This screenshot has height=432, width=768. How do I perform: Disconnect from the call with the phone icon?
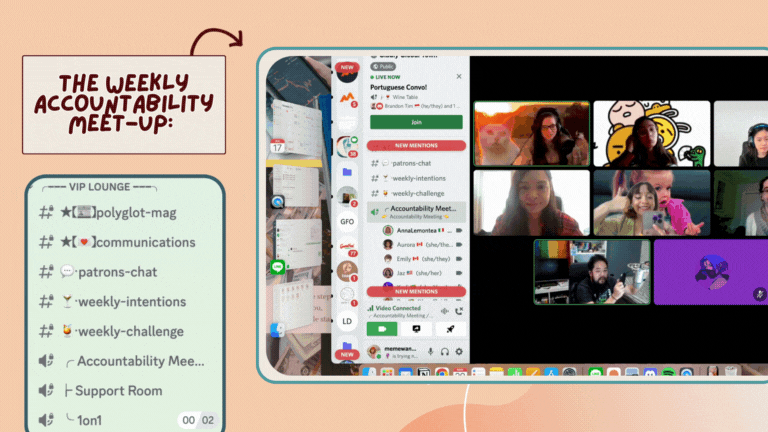(x=459, y=311)
